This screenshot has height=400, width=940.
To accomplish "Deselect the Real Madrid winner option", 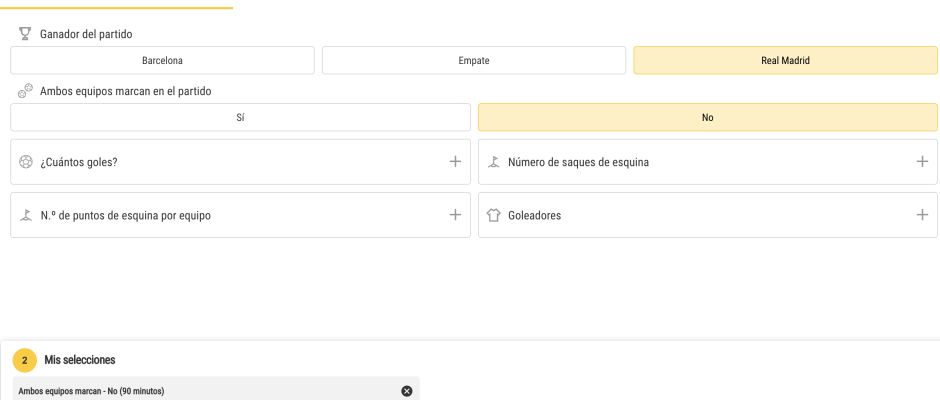I will (785, 61).
